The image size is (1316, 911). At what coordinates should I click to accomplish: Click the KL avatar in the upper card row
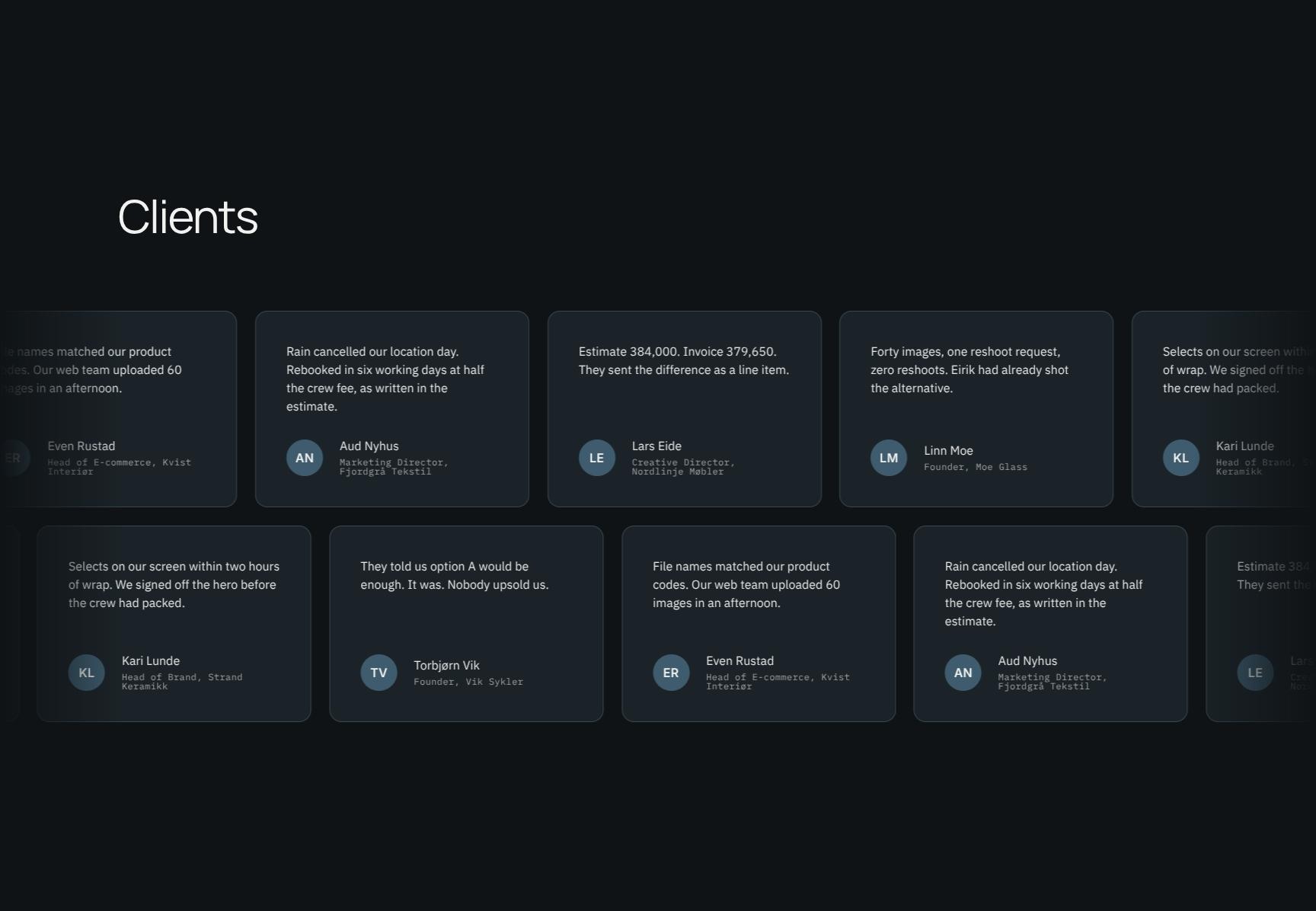point(1181,458)
